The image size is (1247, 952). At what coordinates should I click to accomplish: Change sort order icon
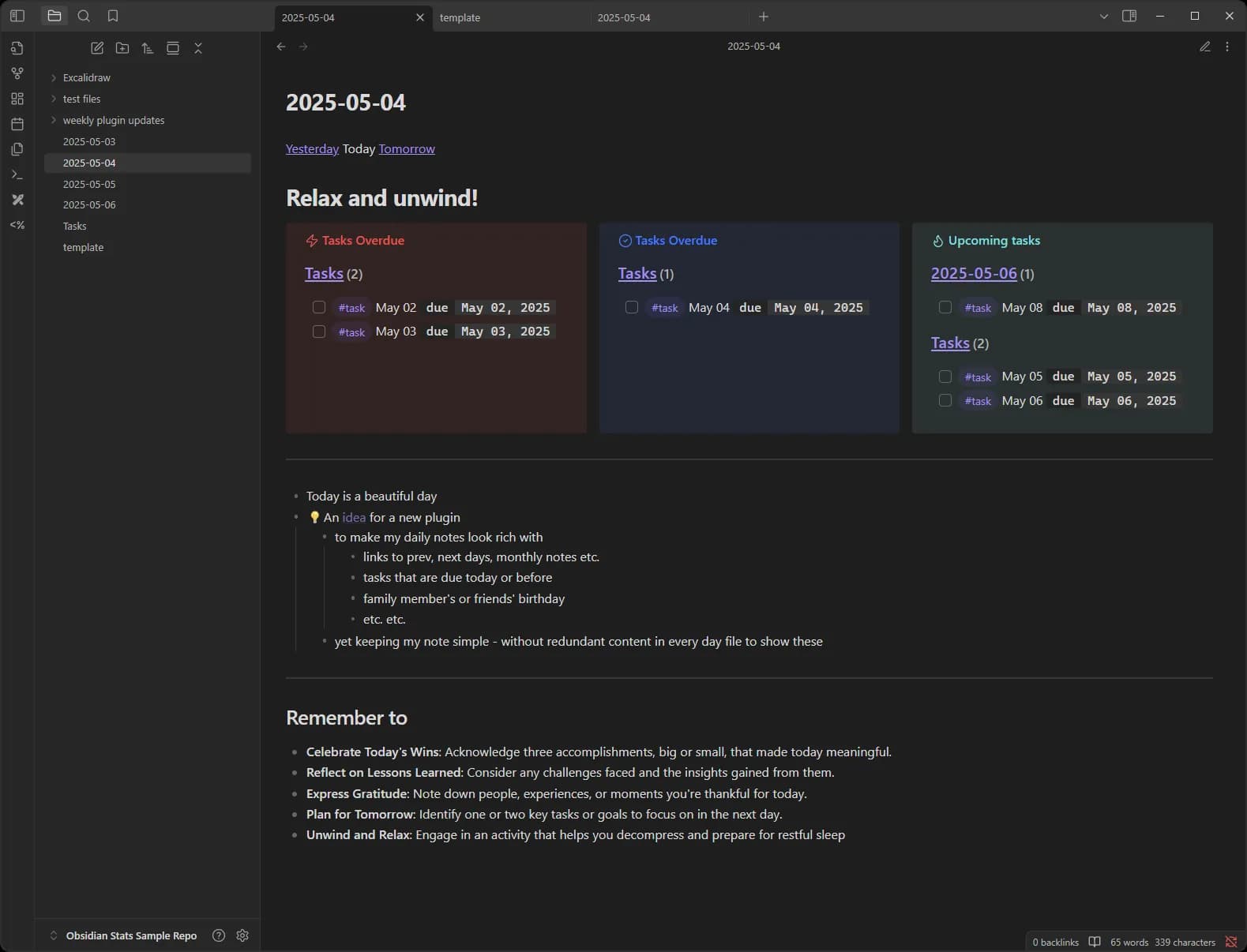click(x=148, y=48)
